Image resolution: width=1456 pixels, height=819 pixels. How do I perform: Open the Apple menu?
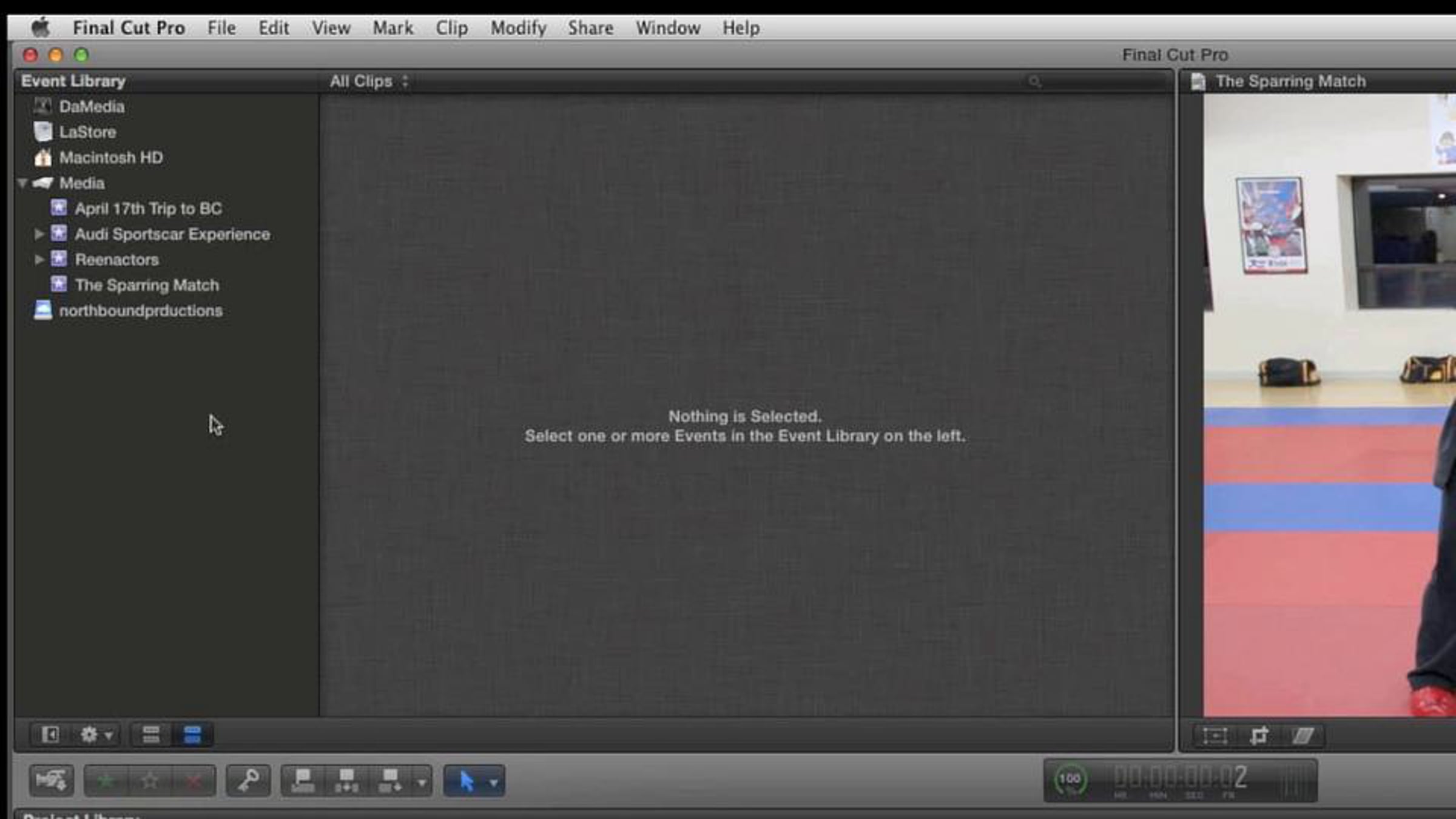pyautogui.click(x=41, y=28)
